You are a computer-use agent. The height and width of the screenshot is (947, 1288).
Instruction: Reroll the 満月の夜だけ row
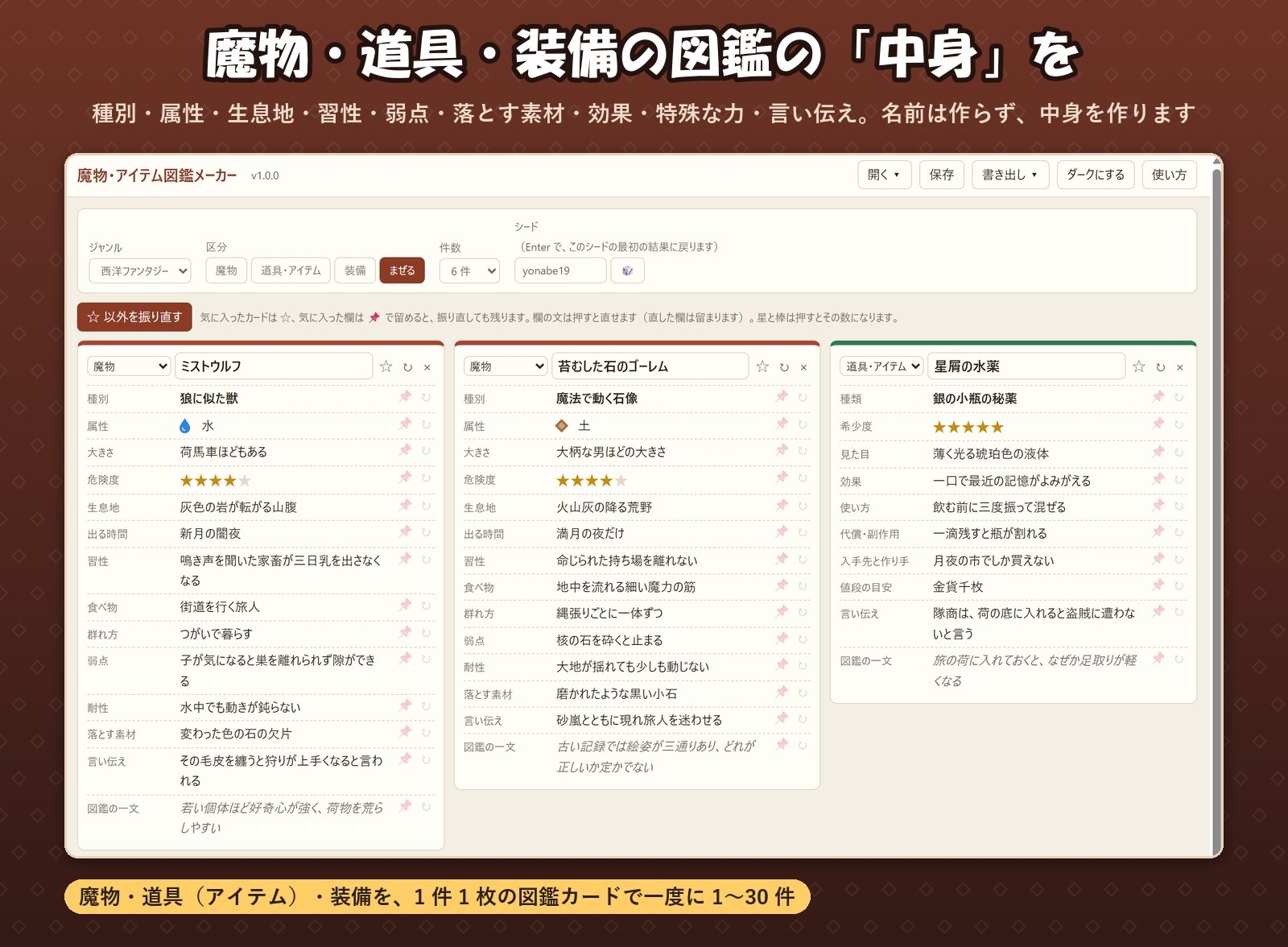coord(803,532)
